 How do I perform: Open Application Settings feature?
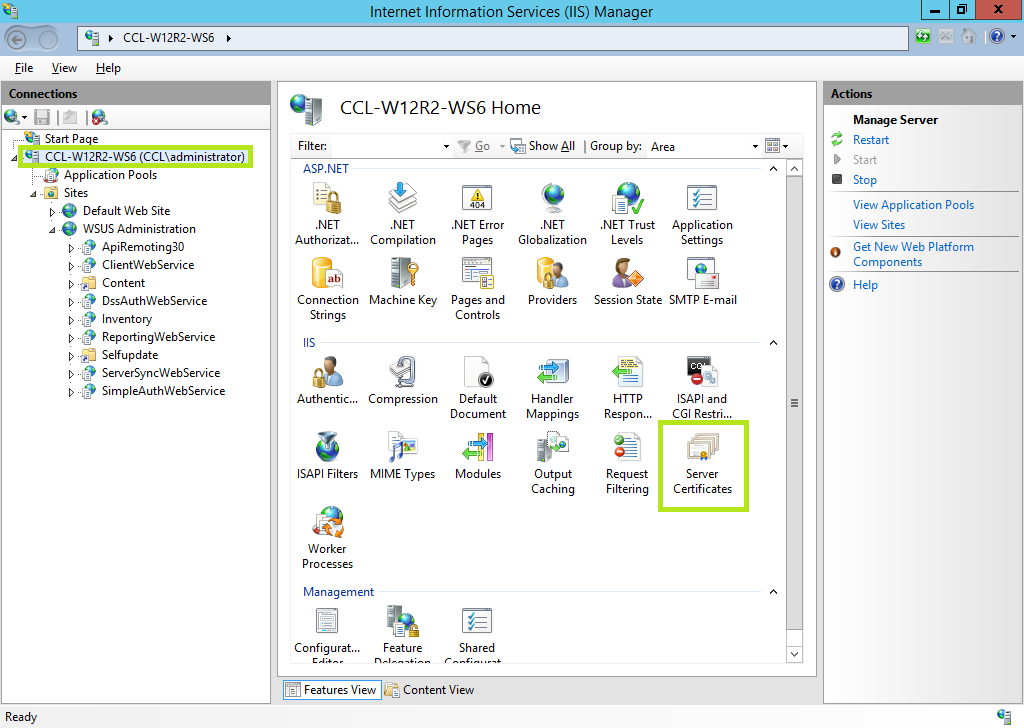pyautogui.click(x=702, y=214)
